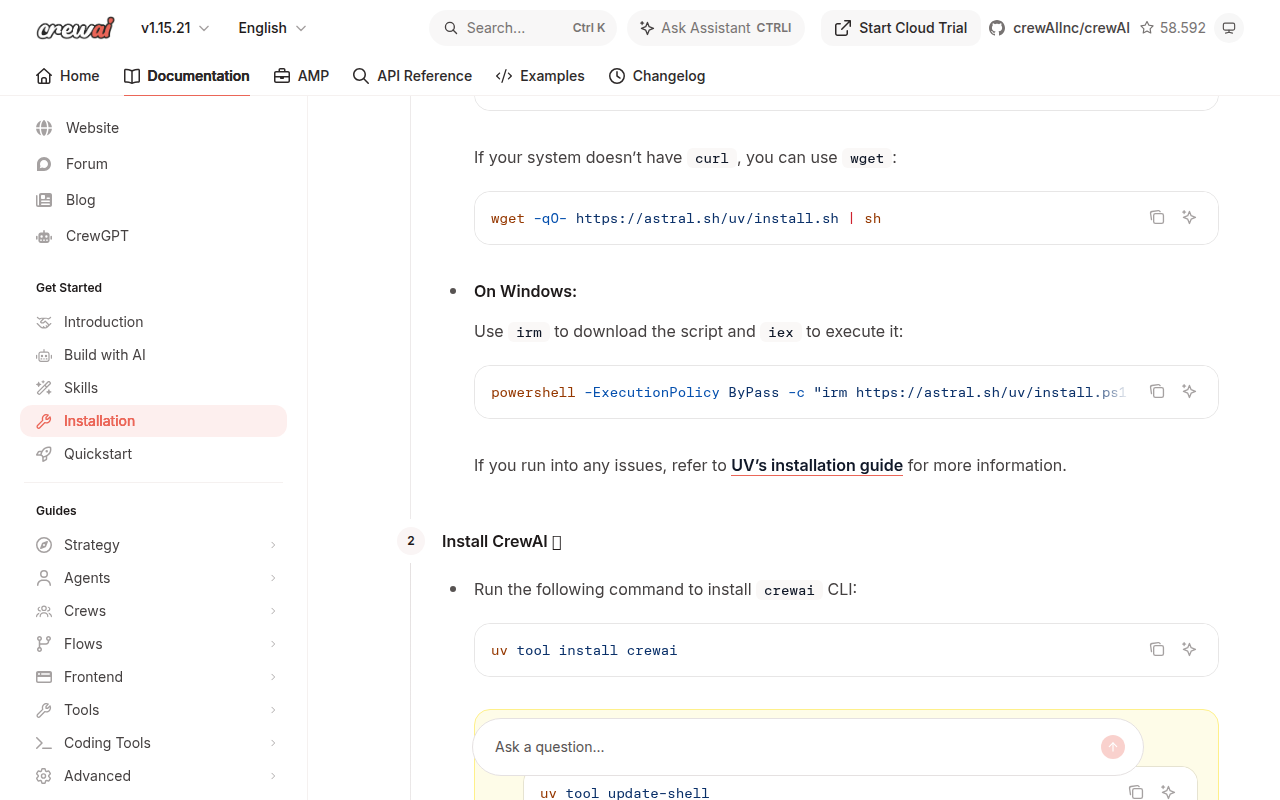The height and width of the screenshot is (800, 1280).
Task: Click the Get Started section heading
Action: coord(69,288)
